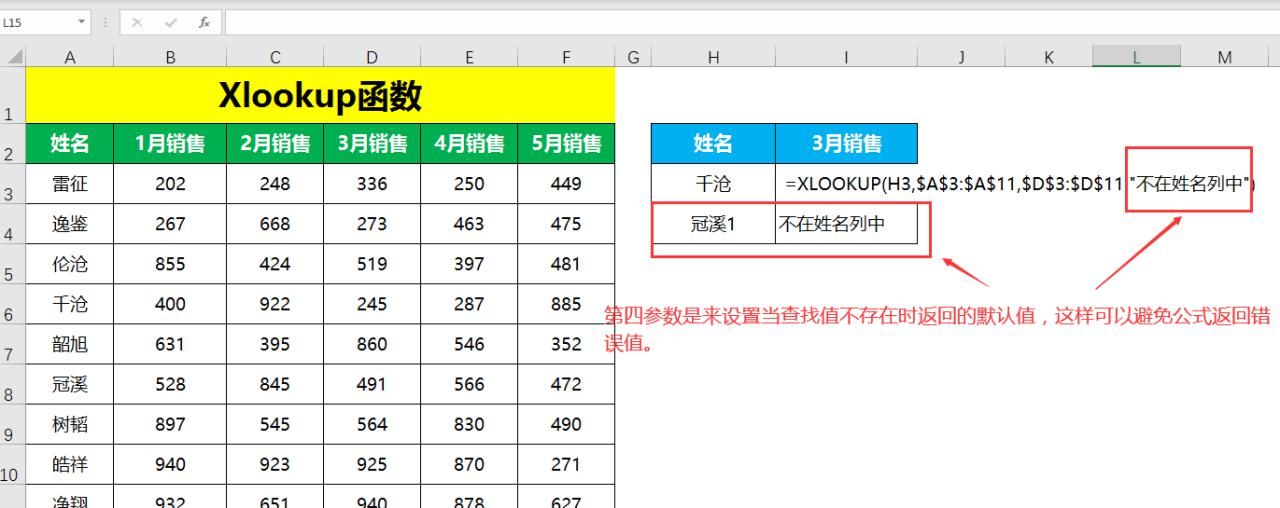Click the Select All corner triangle
This screenshot has height=508, width=1280.
point(13,58)
